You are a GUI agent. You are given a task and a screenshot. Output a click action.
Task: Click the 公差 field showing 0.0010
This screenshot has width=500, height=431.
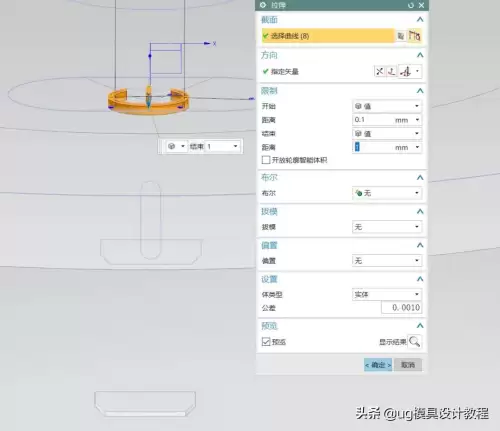[401, 307]
